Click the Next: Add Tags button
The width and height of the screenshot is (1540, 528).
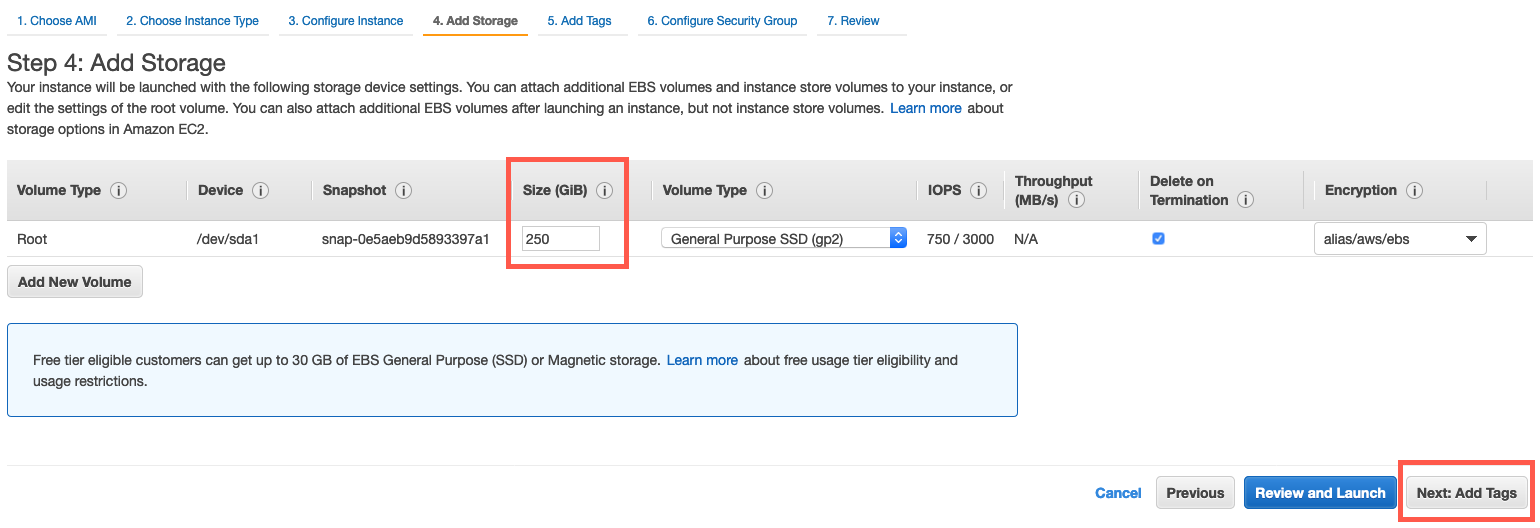pos(1466,493)
